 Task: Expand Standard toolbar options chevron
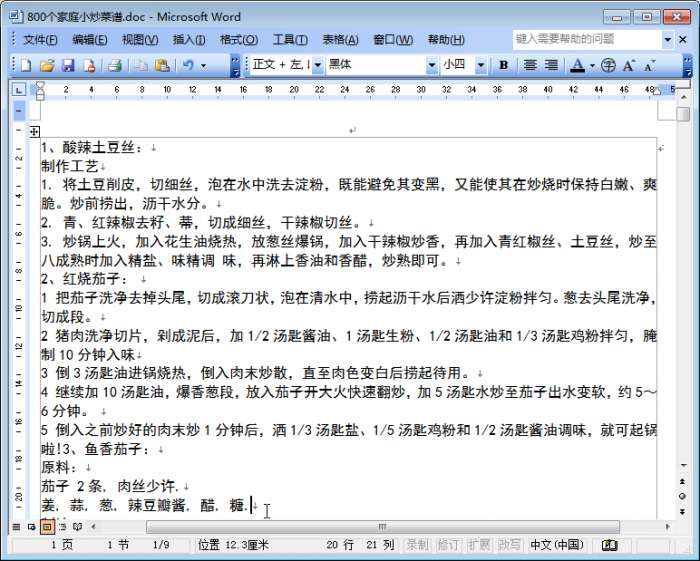pos(235,66)
